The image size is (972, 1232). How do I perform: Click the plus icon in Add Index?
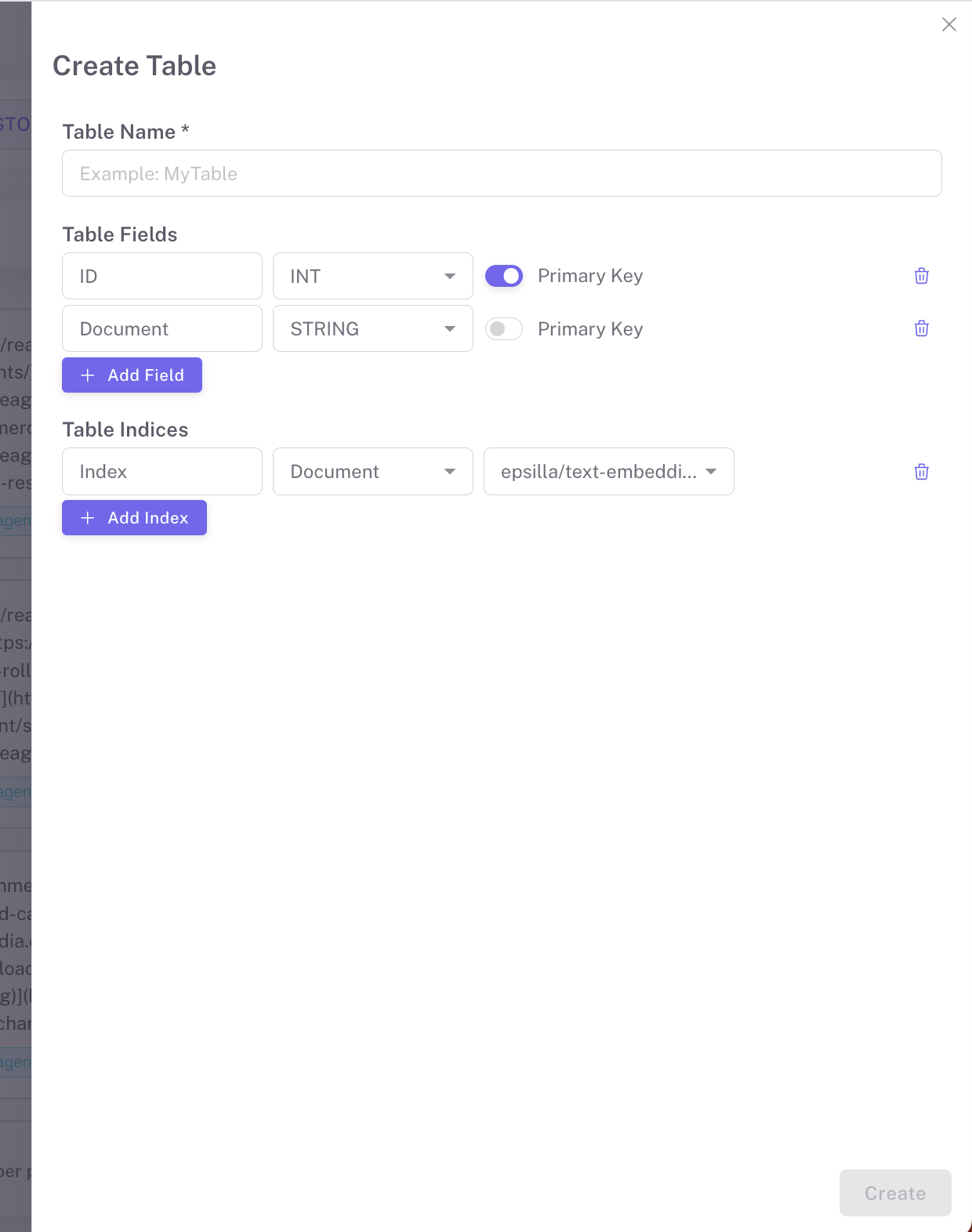tap(88, 518)
